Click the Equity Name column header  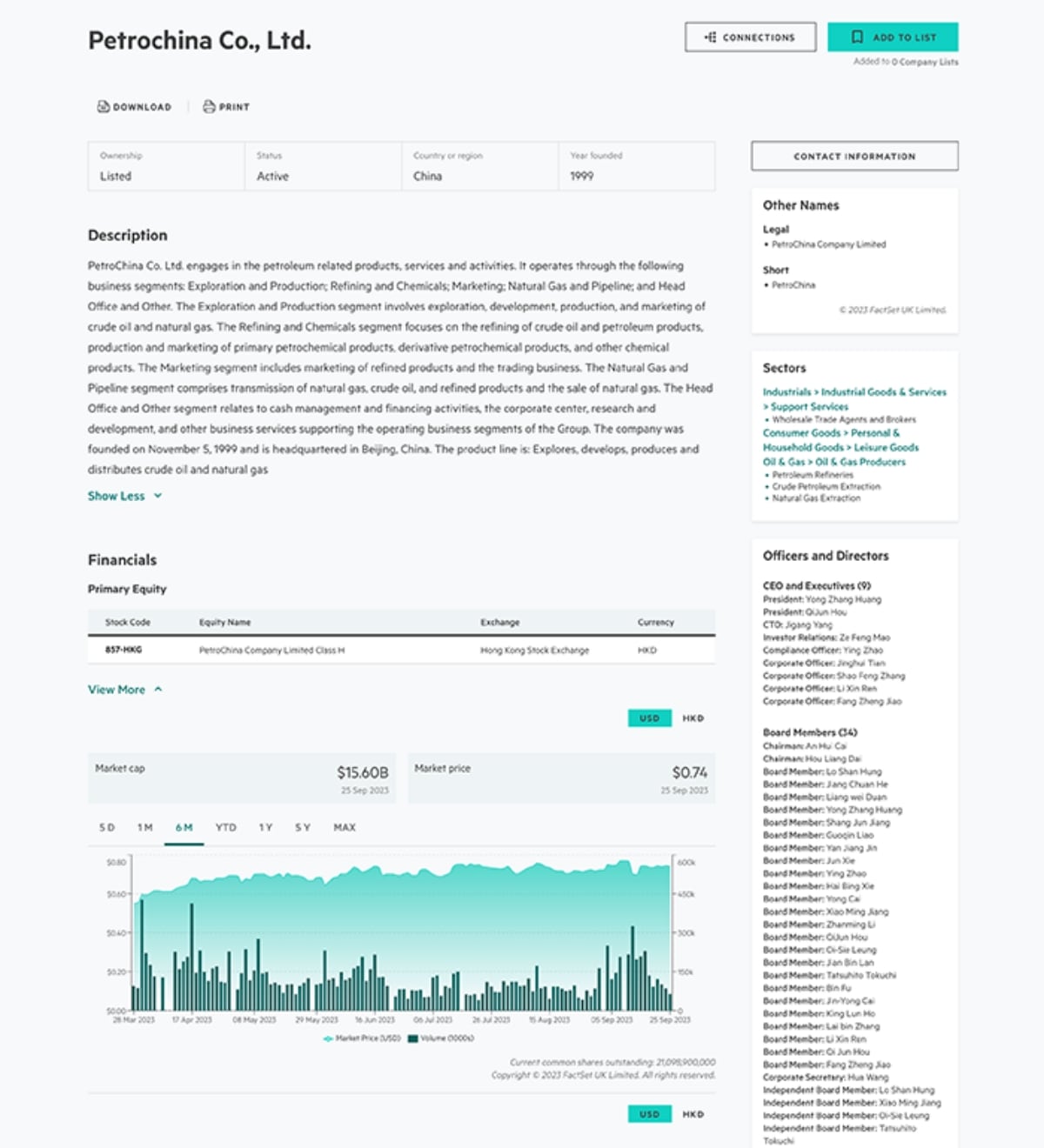pyautogui.click(x=224, y=623)
